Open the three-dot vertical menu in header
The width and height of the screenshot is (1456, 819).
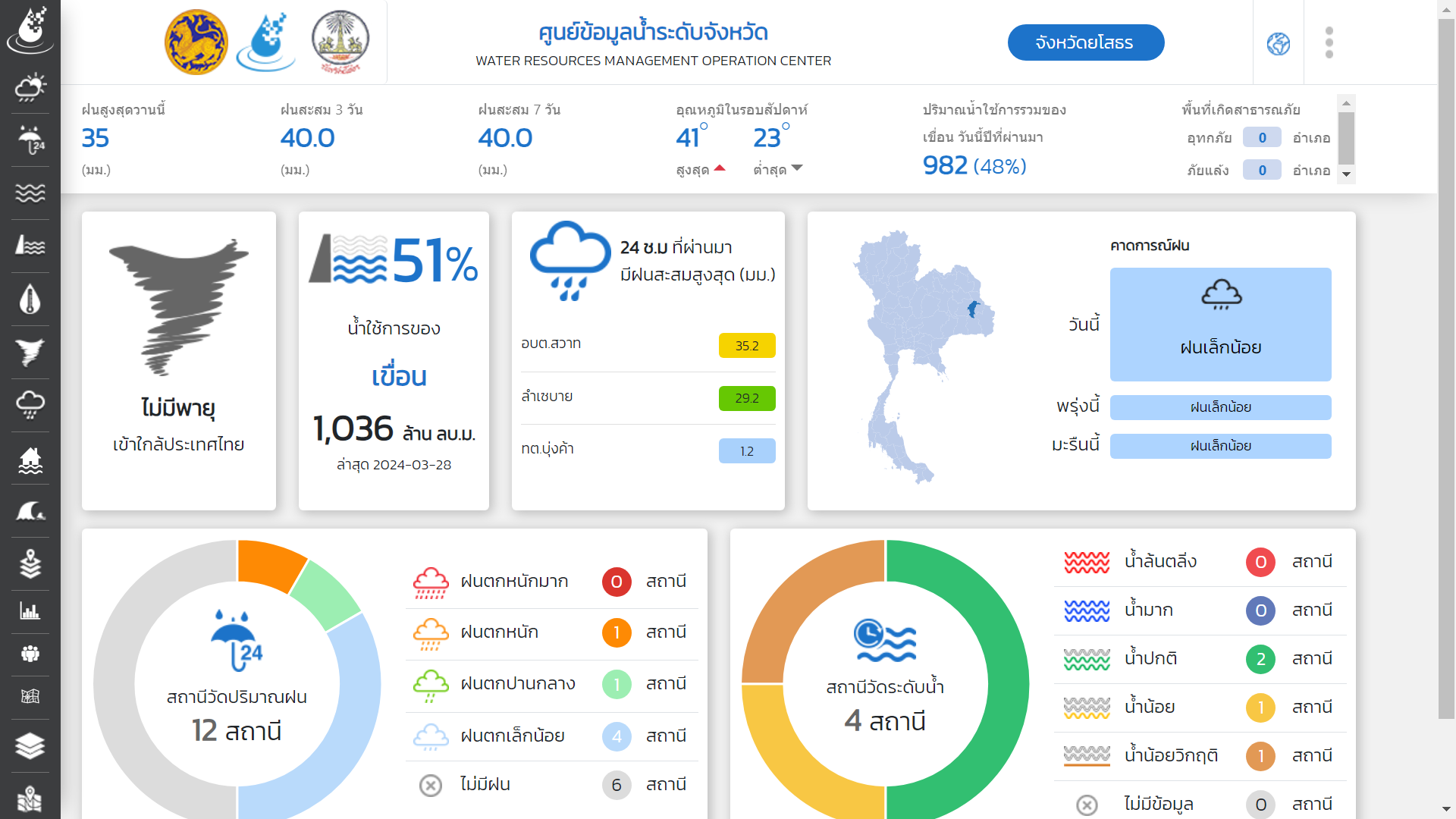pos(1329,42)
